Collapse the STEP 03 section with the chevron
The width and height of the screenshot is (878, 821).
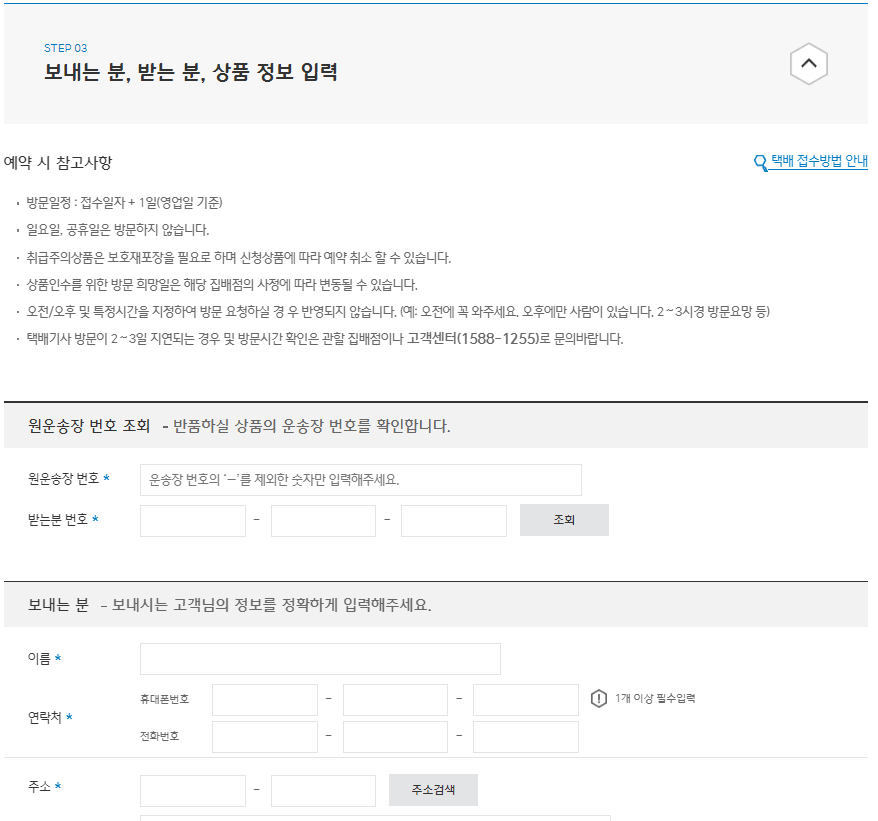pyautogui.click(x=808, y=63)
